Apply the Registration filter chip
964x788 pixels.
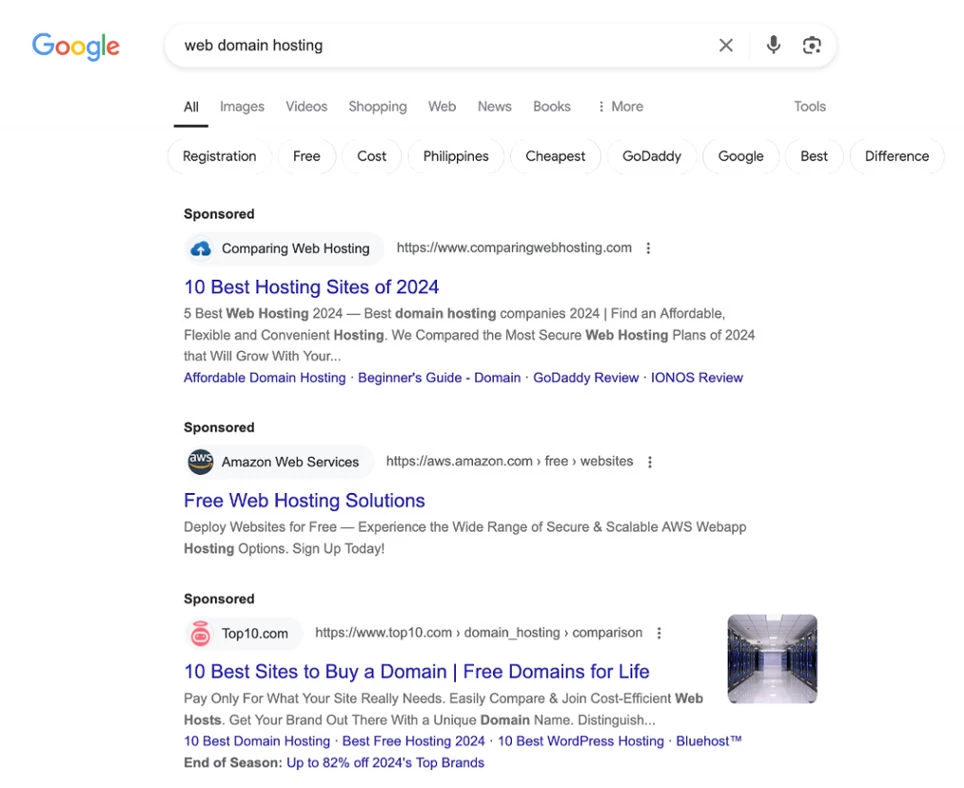(219, 156)
